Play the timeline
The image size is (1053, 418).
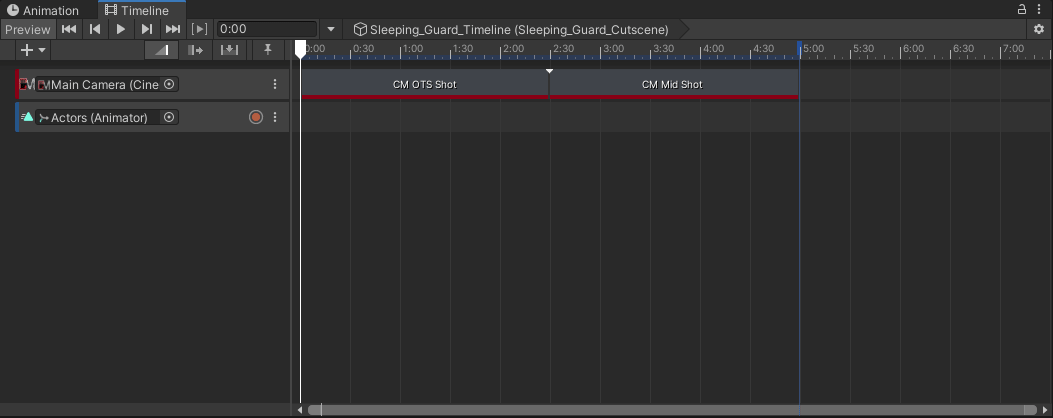(121, 29)
